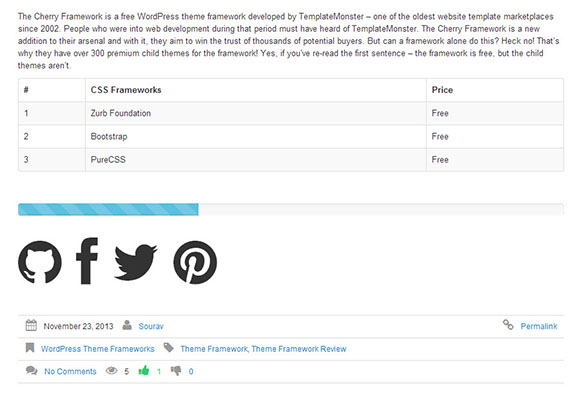This screenshot has height=393, width=575.
Task: Click the blue striped progress bar
Action: point(108,209)
